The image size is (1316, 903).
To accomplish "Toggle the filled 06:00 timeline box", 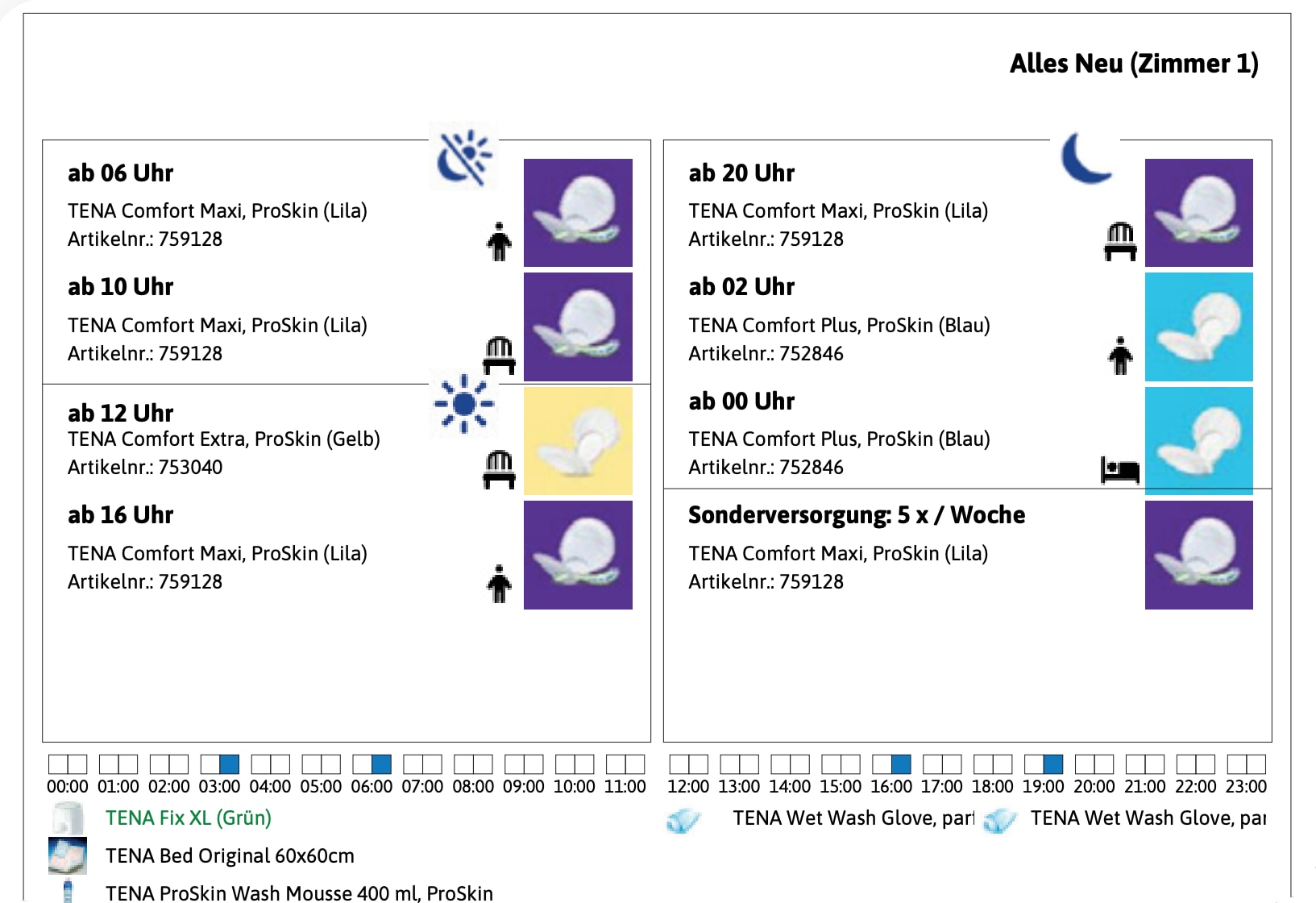I will 381,764.
